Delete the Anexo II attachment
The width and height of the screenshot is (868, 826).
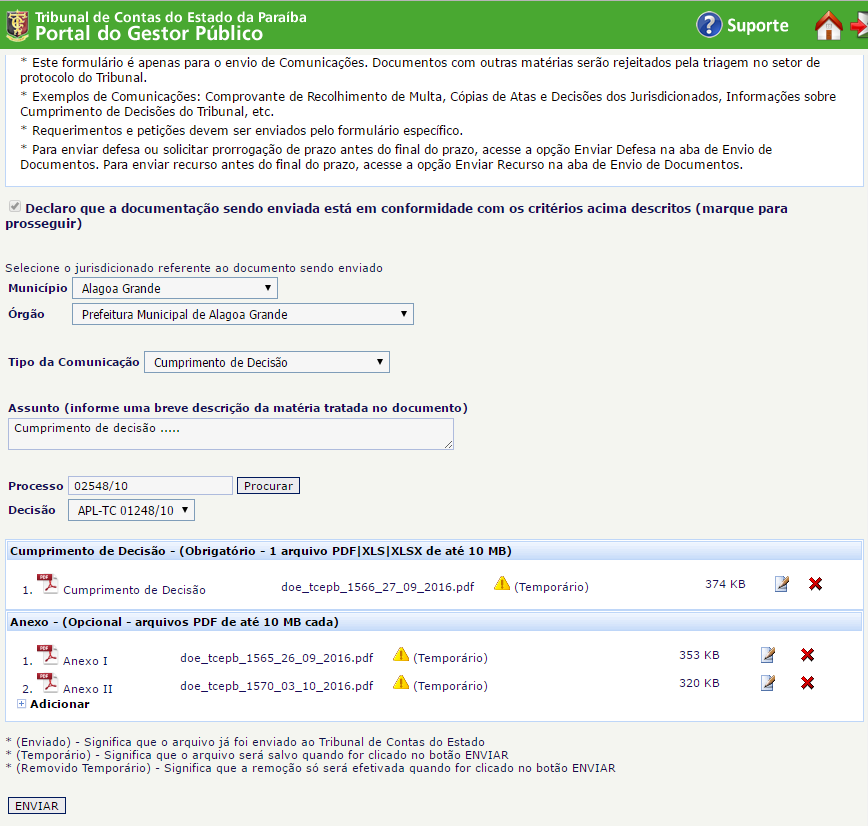(807, 683)
